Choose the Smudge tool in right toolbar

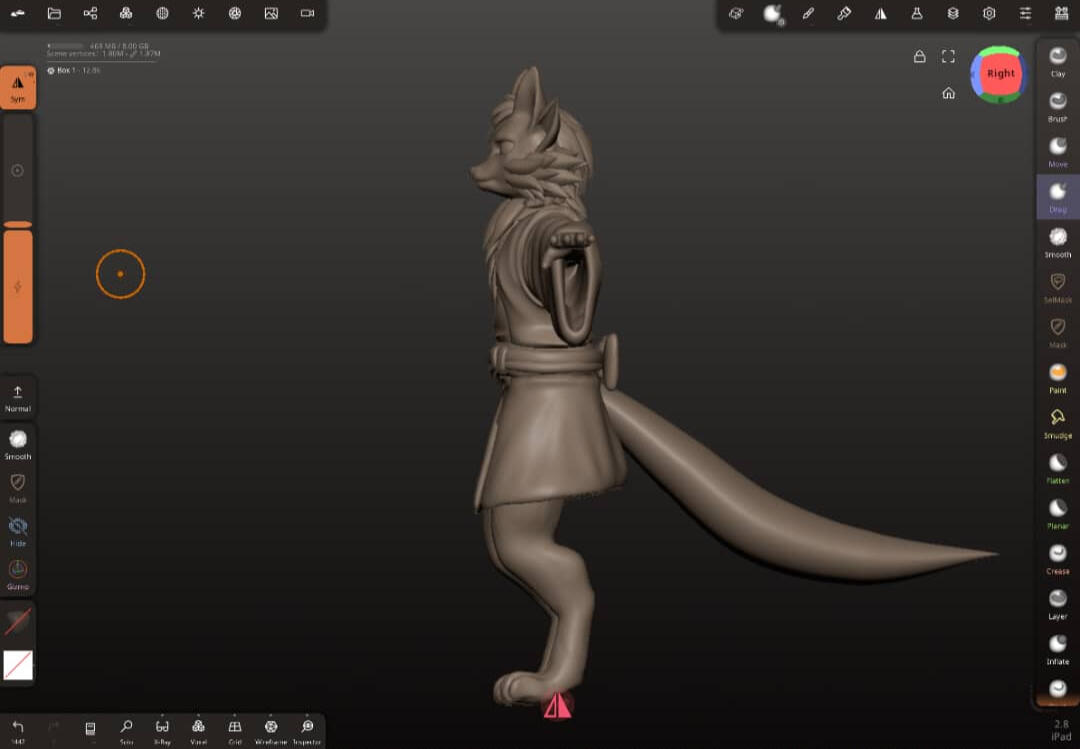pos(1058,423)
